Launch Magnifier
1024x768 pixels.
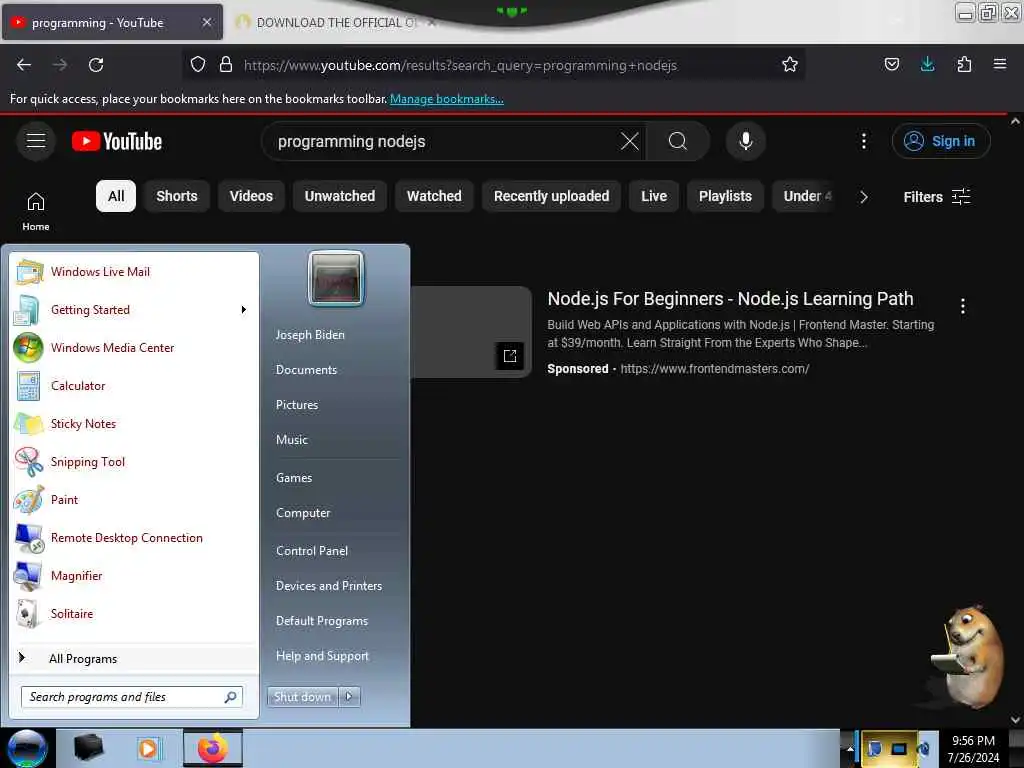tap(135, 575)
